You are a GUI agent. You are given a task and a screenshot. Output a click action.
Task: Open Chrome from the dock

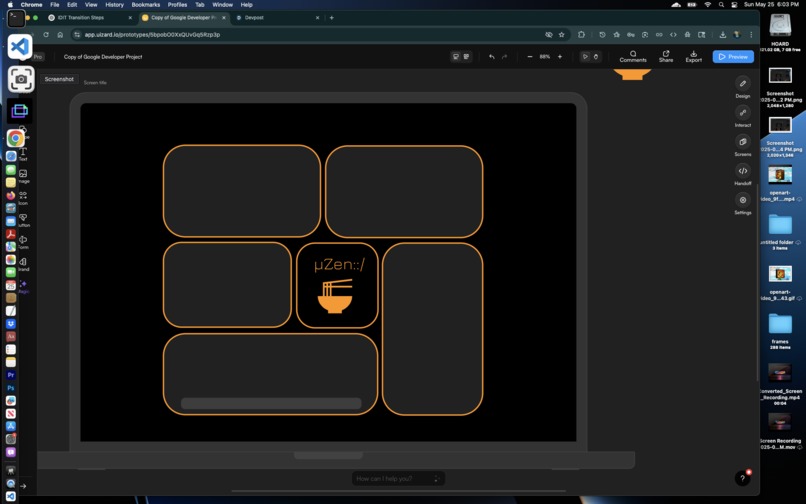click(x=15, y=138)
